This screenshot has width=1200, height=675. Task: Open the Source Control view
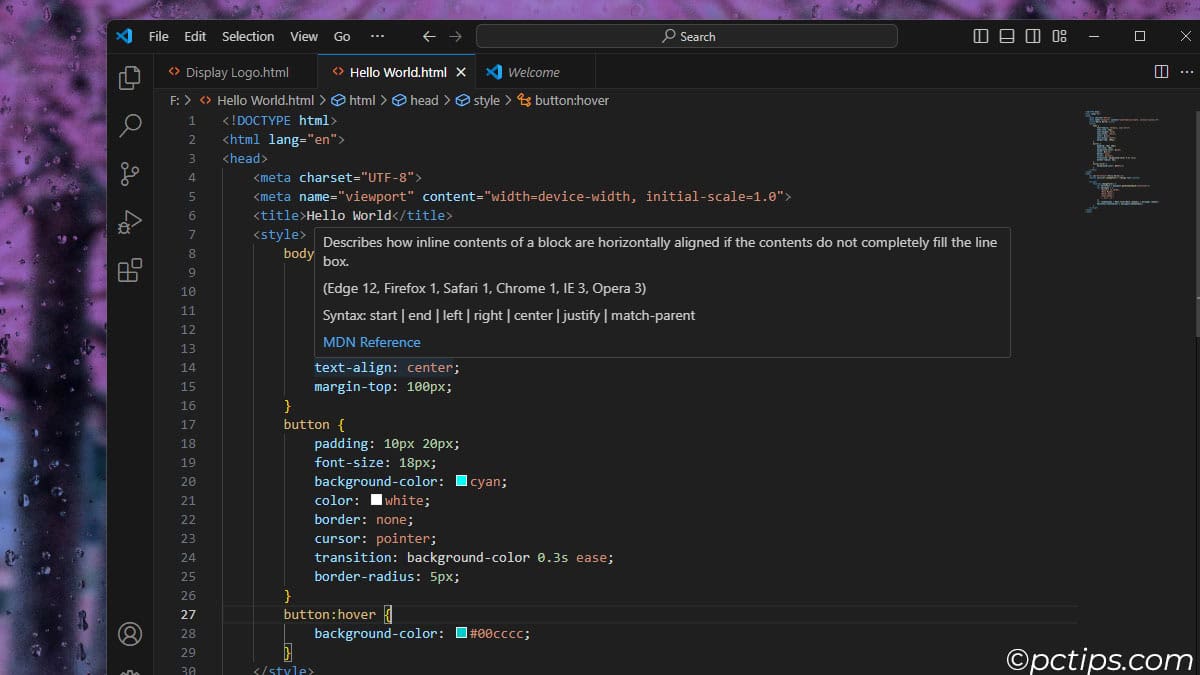pyautogui.click(x=130, y=174)
